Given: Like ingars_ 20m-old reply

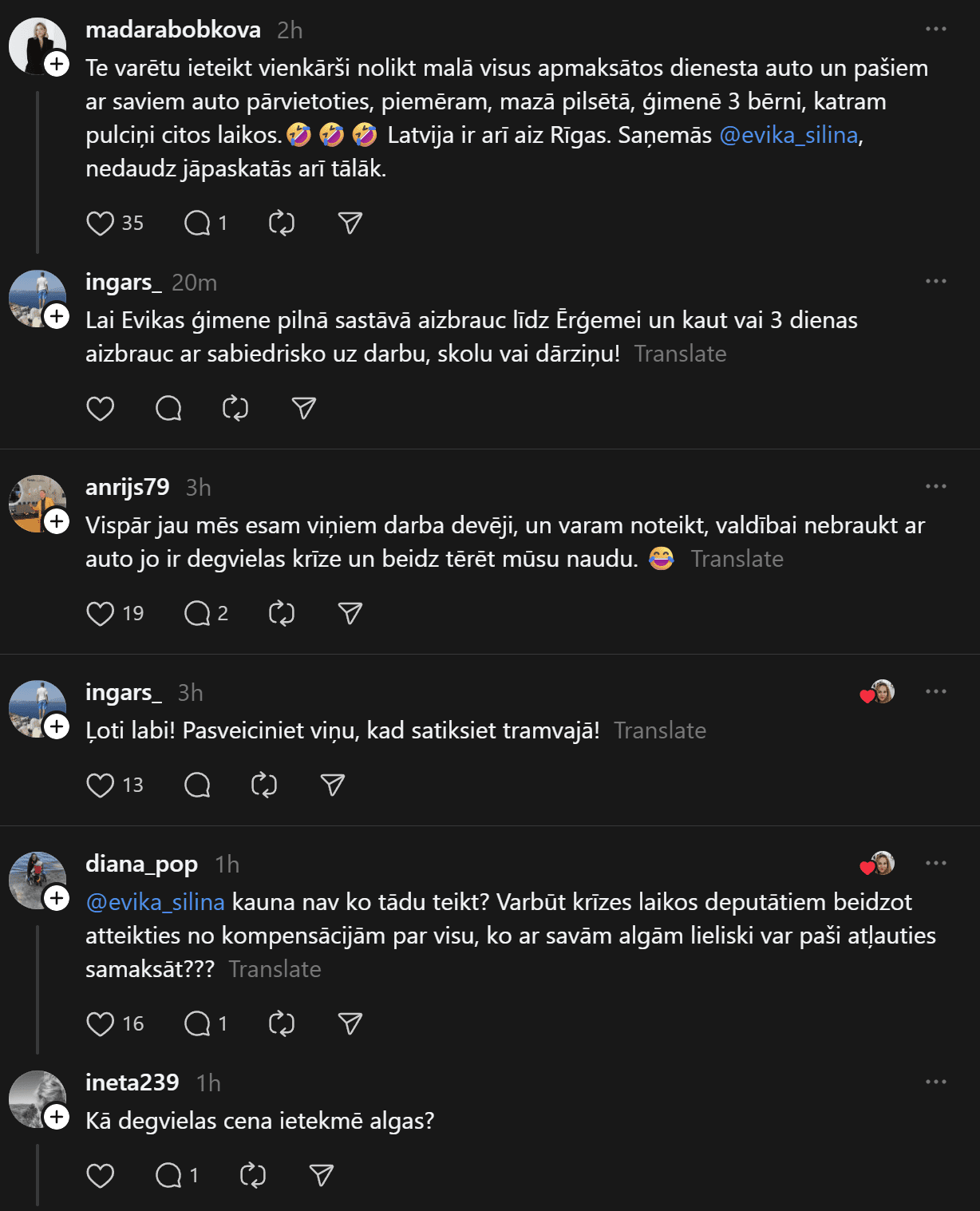Looking at the screenshot, I should 101,409.
